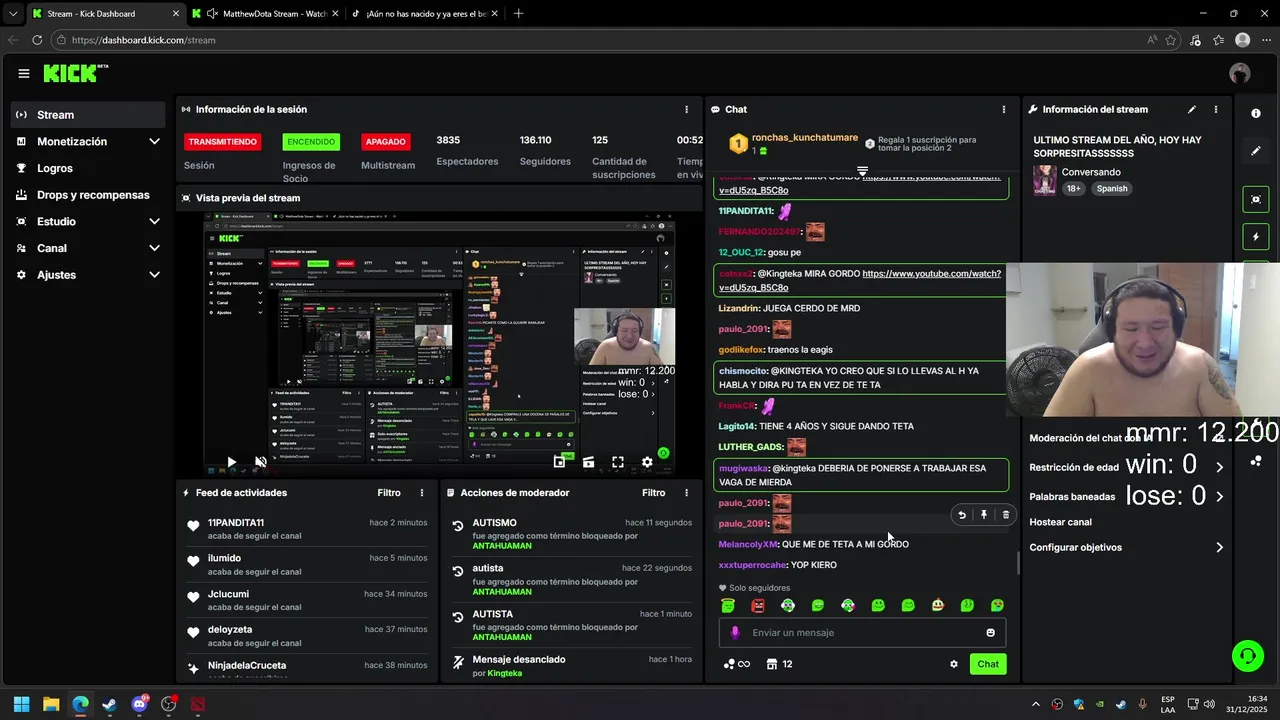Open Logros in the sidebar
The image size is (1280, 720).
[x=89, y=168]
